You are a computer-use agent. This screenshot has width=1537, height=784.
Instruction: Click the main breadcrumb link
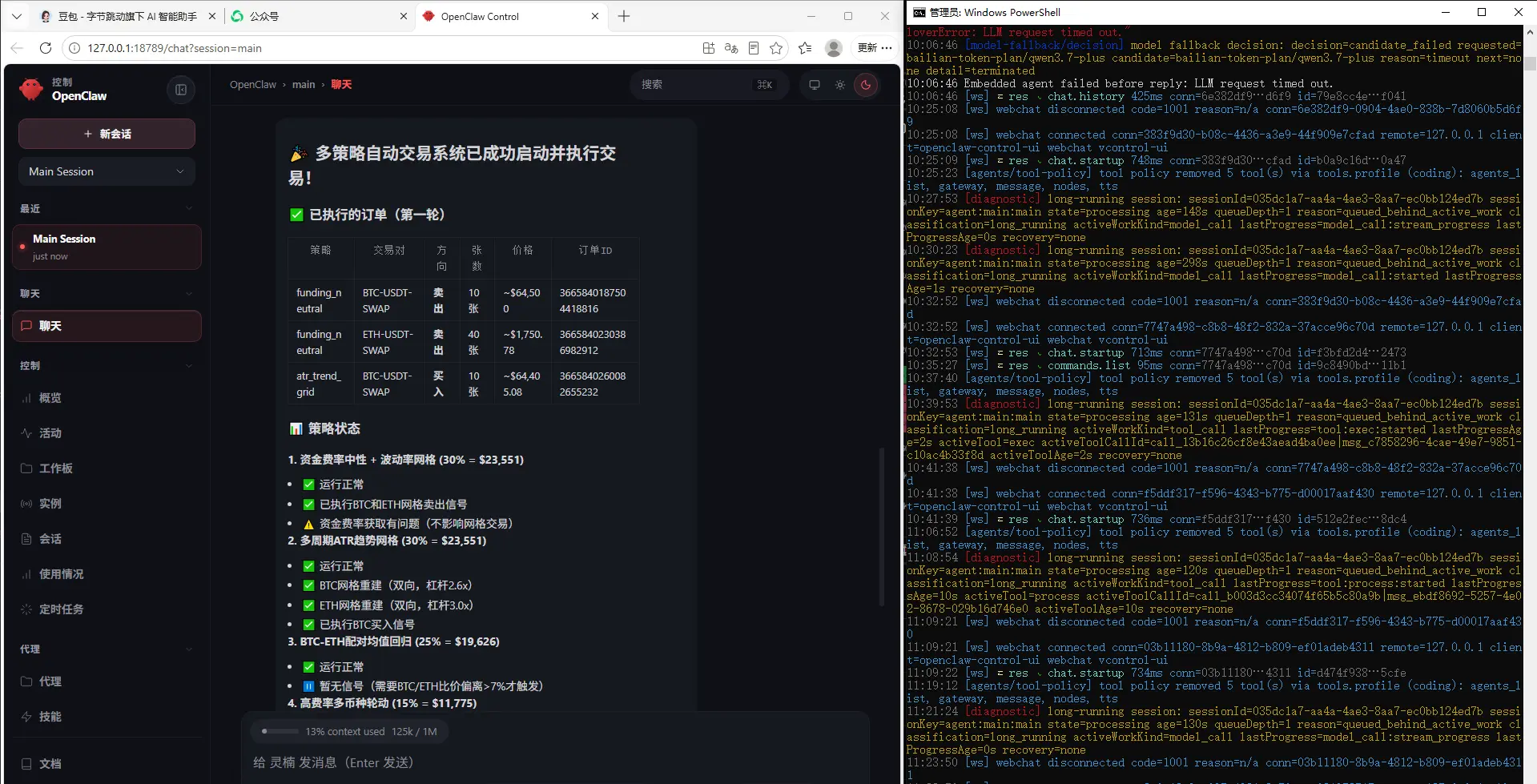(304, 85)
